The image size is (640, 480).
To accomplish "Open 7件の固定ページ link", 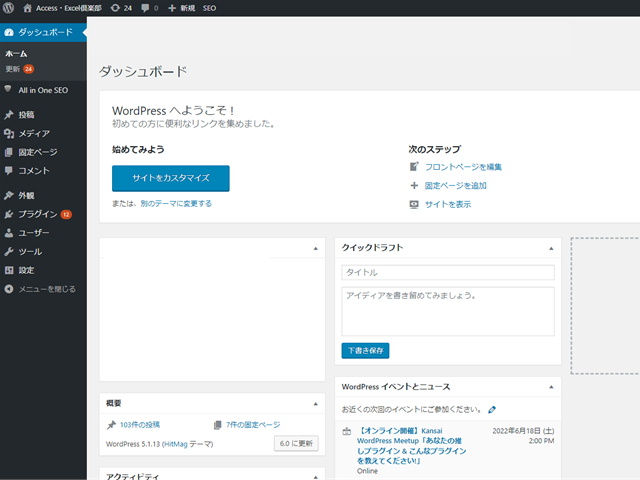I will (x=253, y=425).
